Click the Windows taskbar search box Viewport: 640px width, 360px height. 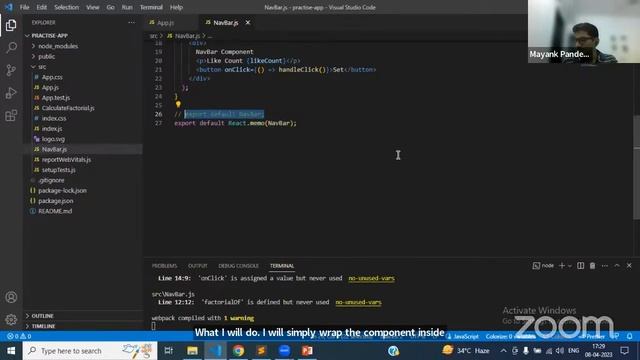click(90, 351)
